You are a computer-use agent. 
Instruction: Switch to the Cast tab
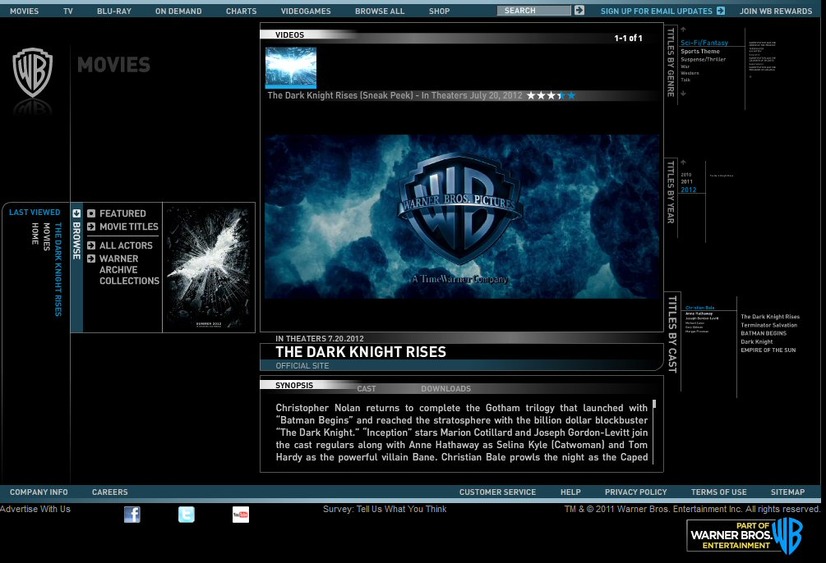pos(366,389)
